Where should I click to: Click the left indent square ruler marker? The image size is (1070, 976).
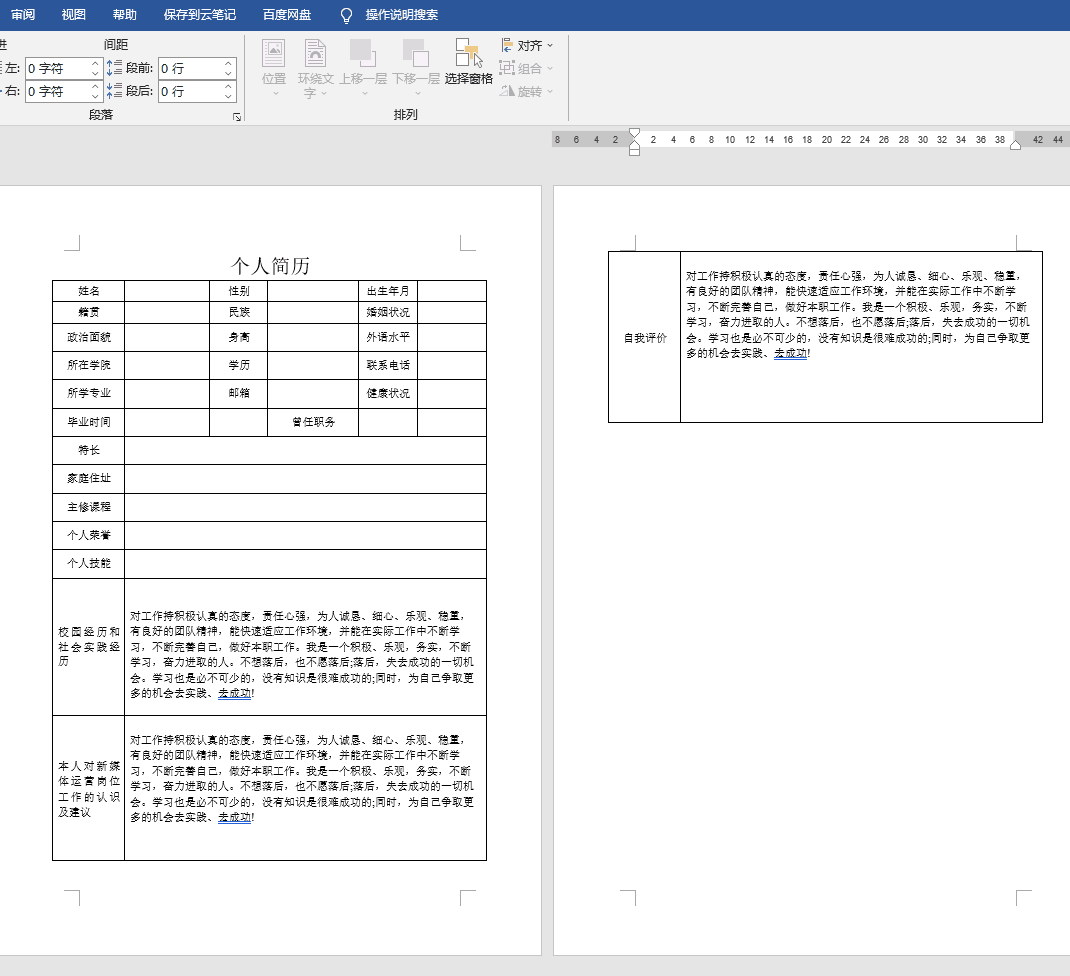tap(635, 152)
